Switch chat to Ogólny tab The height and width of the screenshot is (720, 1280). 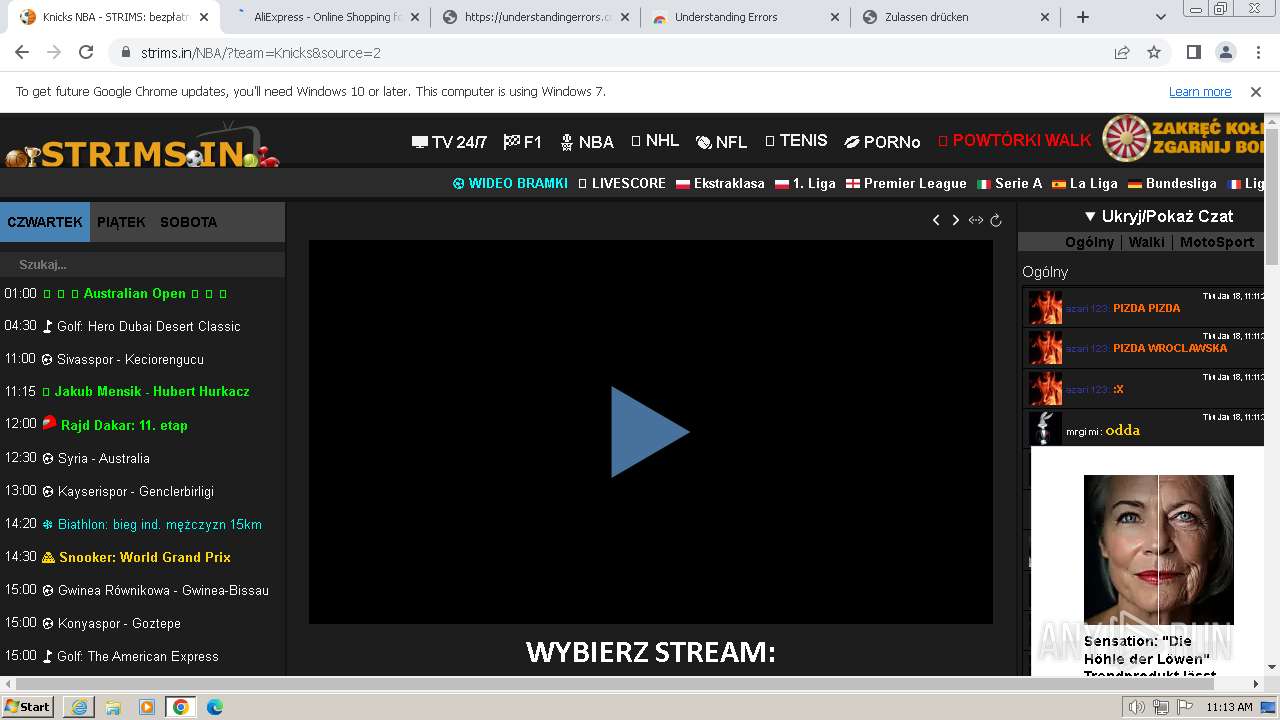pyautogui.click(x=1089, y=242)
